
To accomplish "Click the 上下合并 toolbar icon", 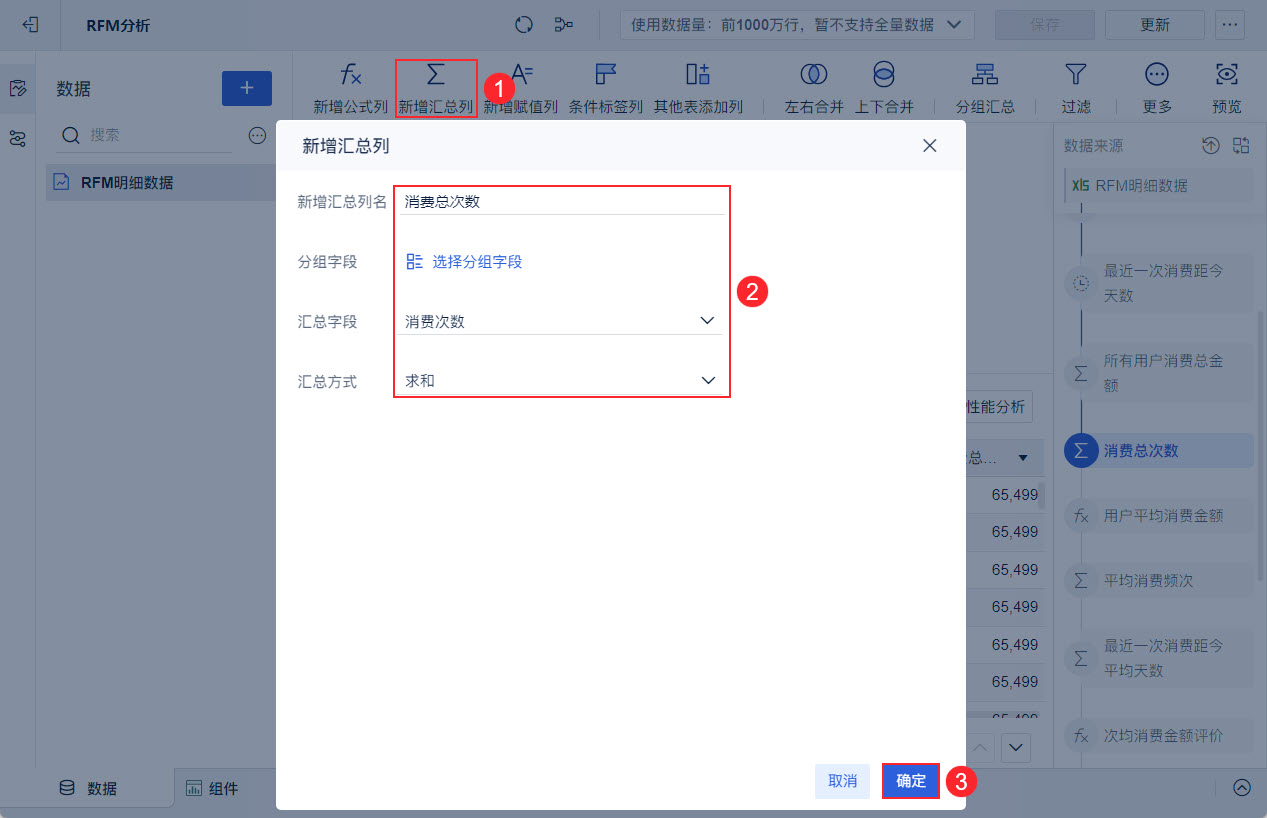I will tap(884, 88).
